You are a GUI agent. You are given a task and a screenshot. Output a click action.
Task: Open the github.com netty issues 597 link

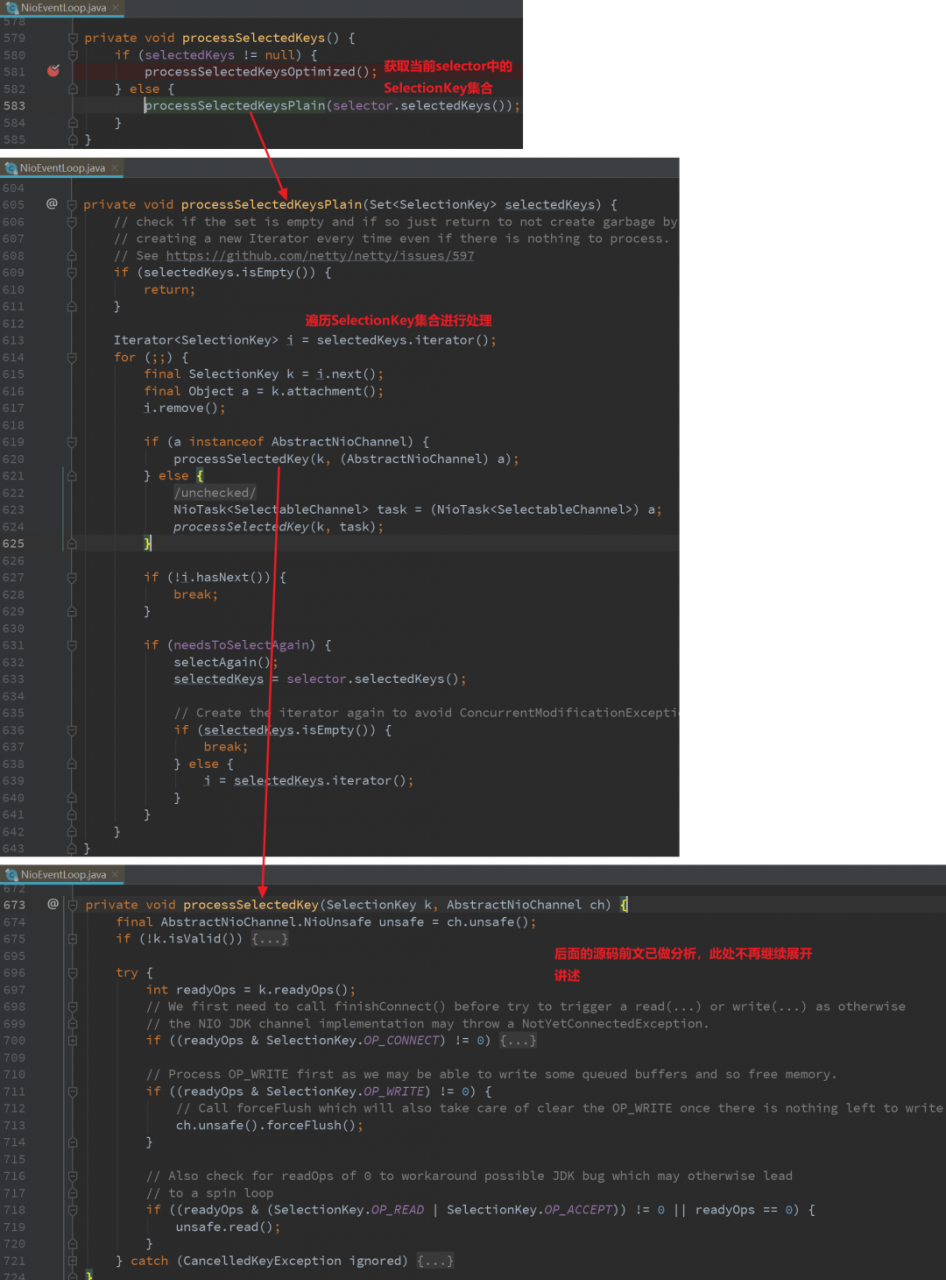tap(320, 255)
